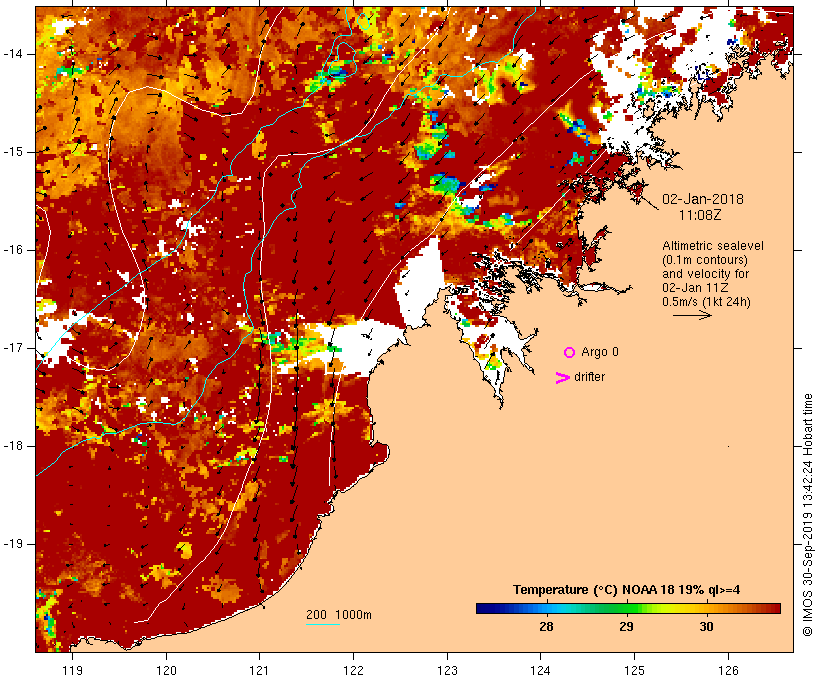820x680 pixels.
Task: Click the longitude axis label 120
Action: [166, 671]
